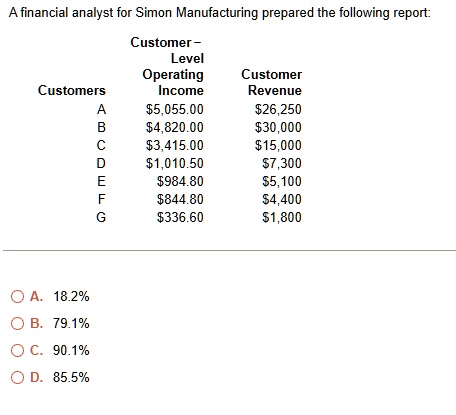Click the $1,800 revenue for customer G
Screen dimensions: 456x415
(282, 217)
